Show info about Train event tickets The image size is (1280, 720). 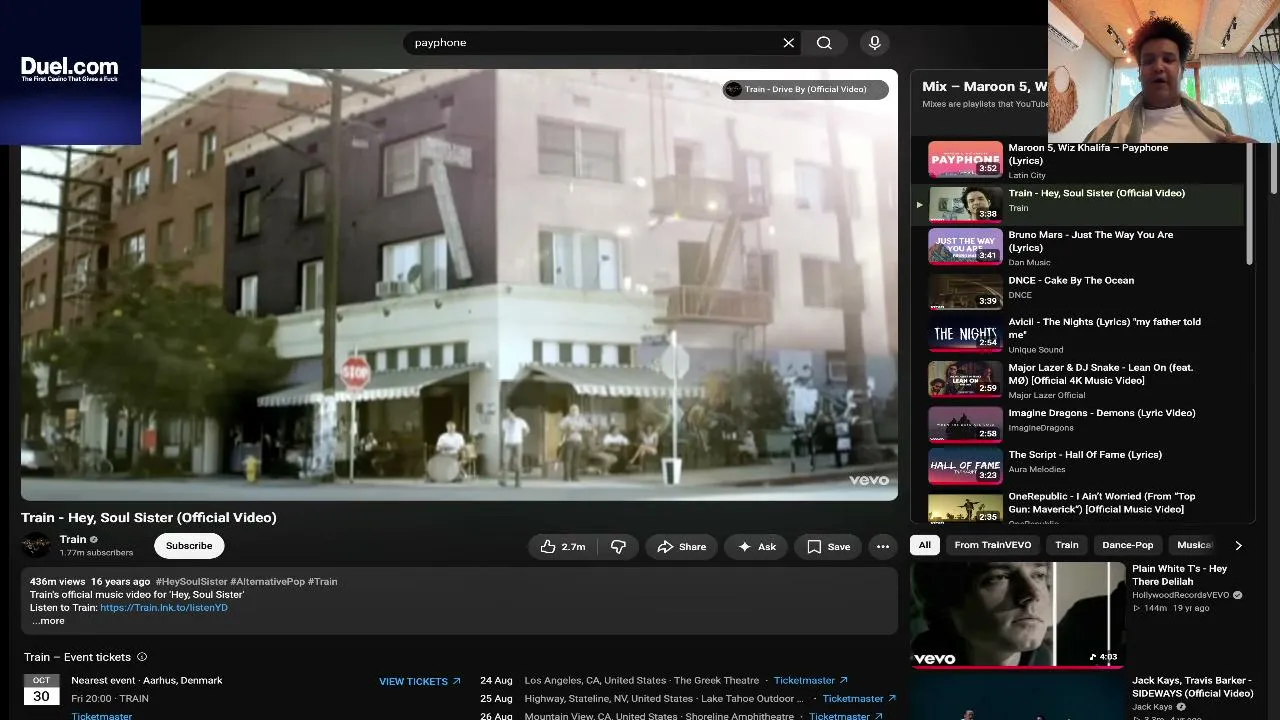pos(142,657)
